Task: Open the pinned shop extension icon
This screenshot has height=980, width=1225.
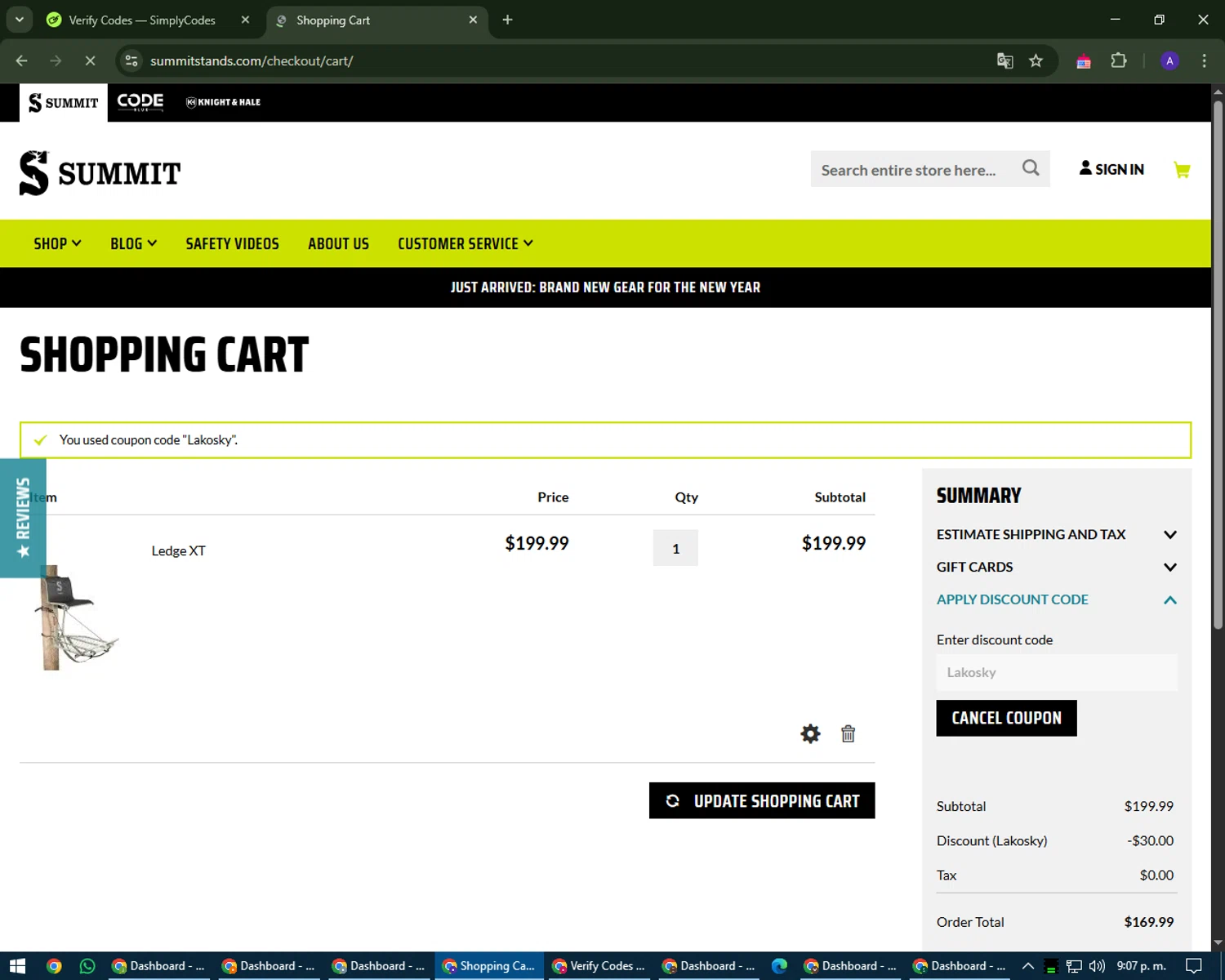Action: pos(1084,60)
